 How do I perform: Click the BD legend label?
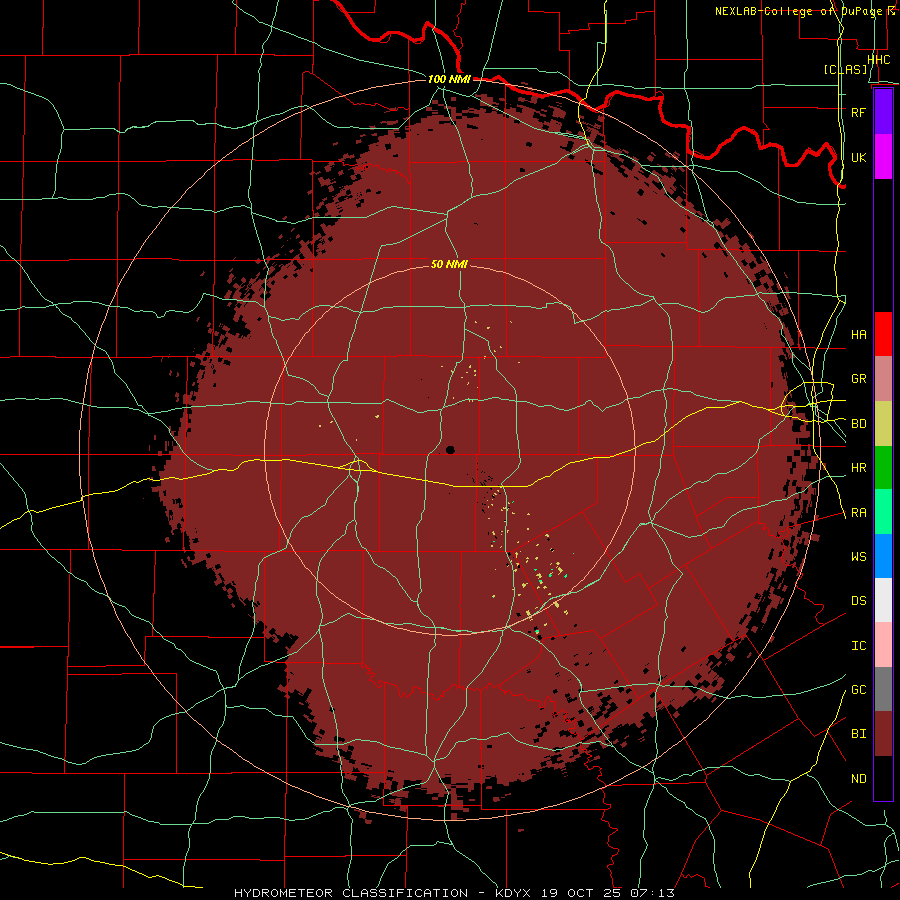(x=858, y=424)
